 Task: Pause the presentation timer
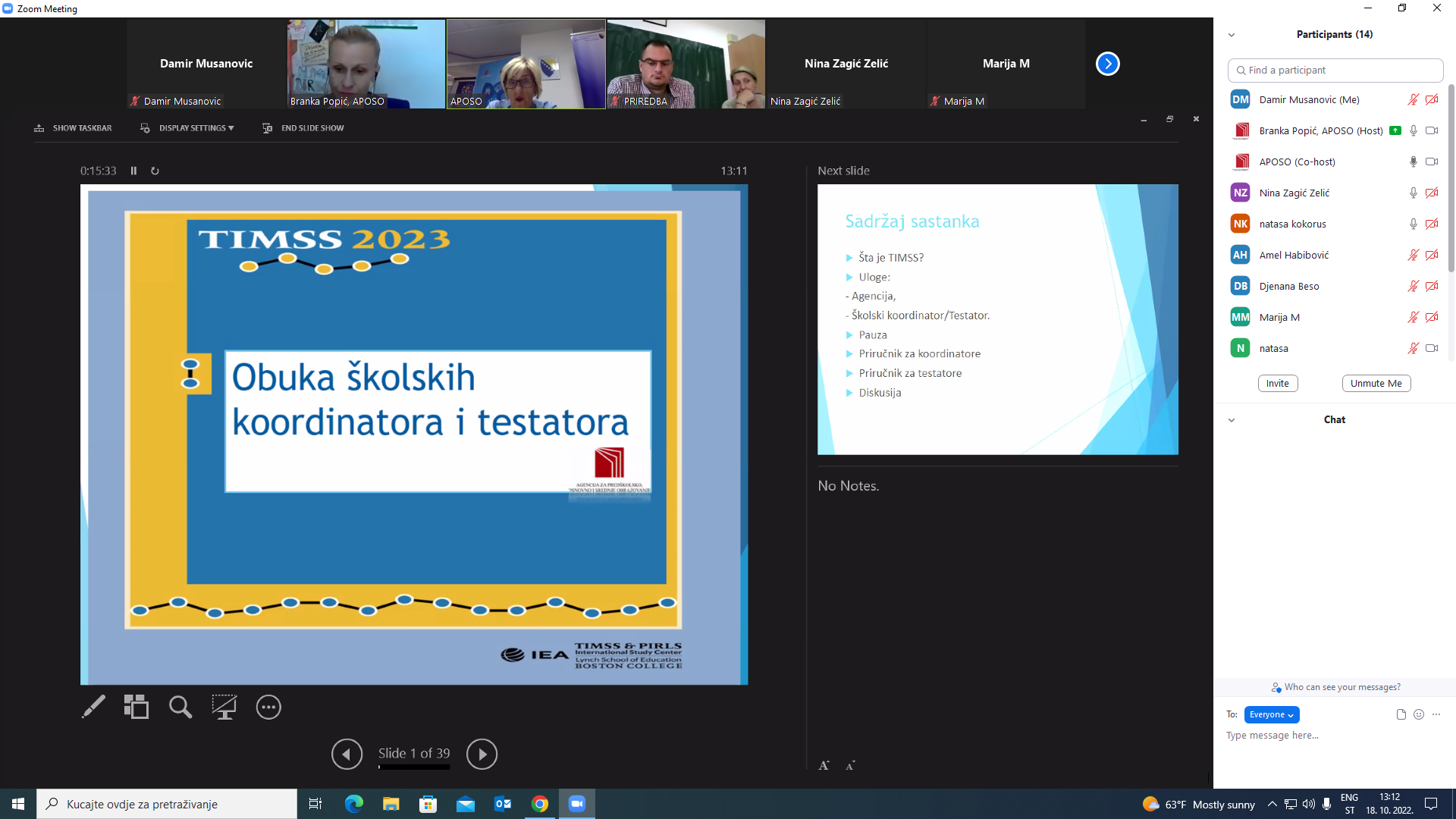133,171
